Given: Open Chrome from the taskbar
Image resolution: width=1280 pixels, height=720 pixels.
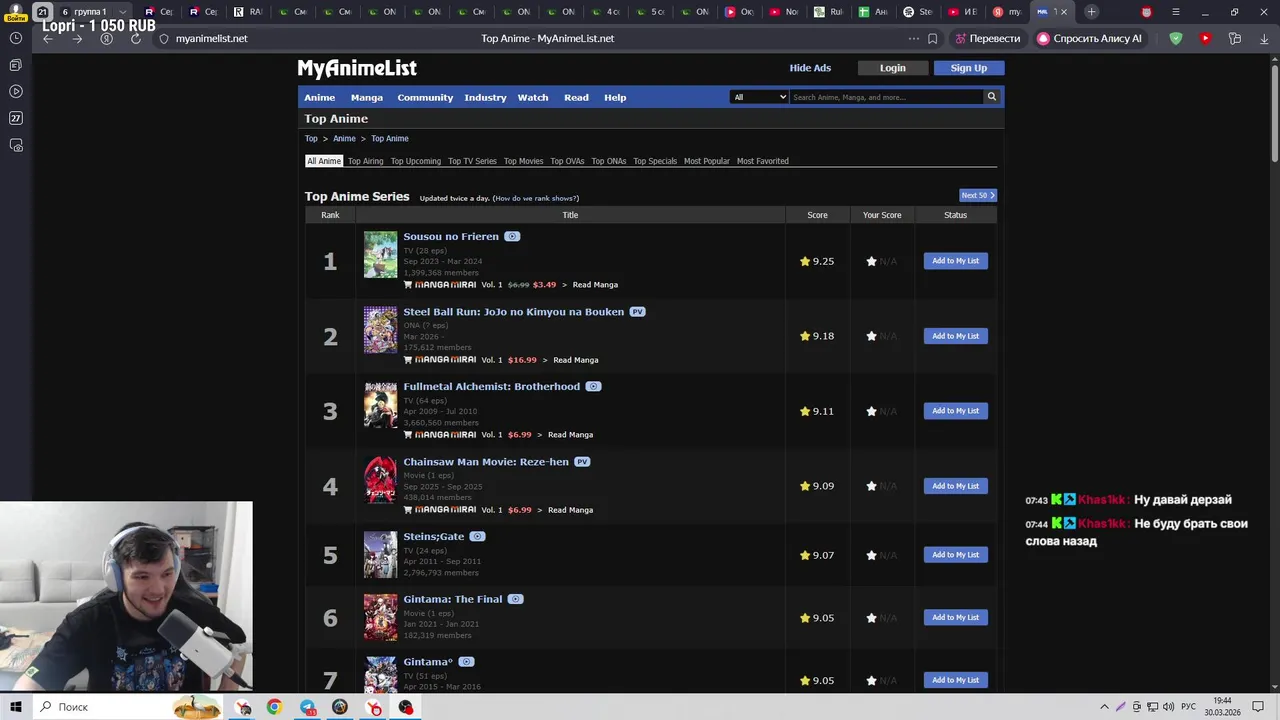Looking at the screenshot, I should point(274,707).
